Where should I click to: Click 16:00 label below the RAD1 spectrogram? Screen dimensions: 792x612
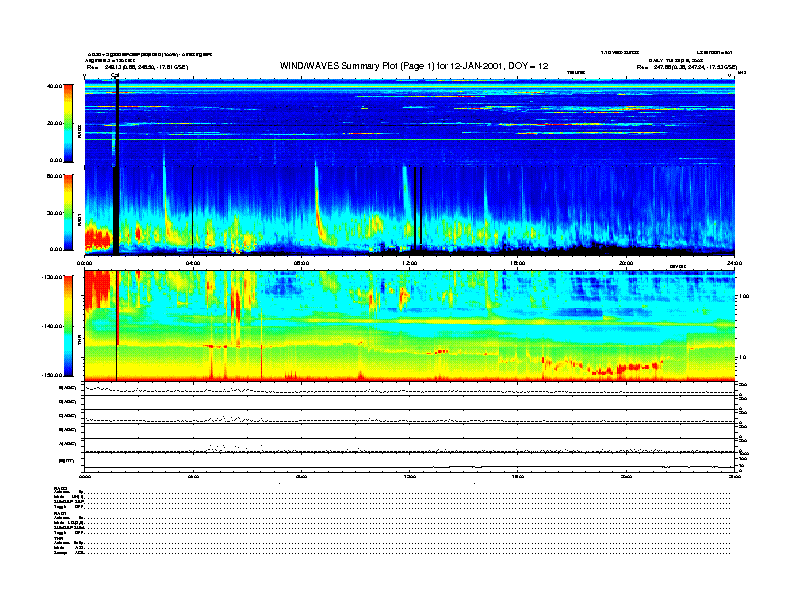coord(518,263)
